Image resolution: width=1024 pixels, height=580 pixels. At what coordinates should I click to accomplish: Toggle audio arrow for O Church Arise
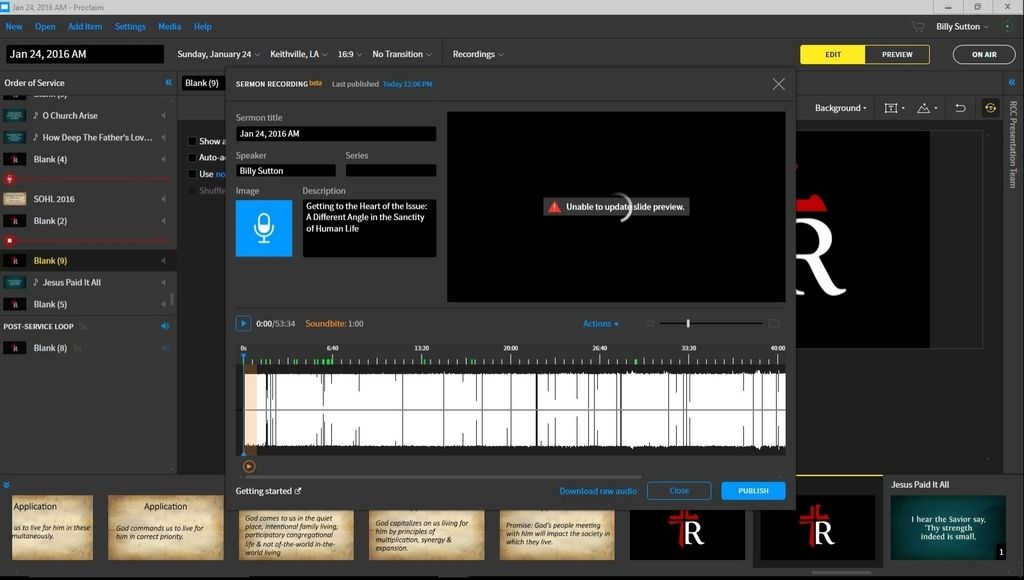163,116
